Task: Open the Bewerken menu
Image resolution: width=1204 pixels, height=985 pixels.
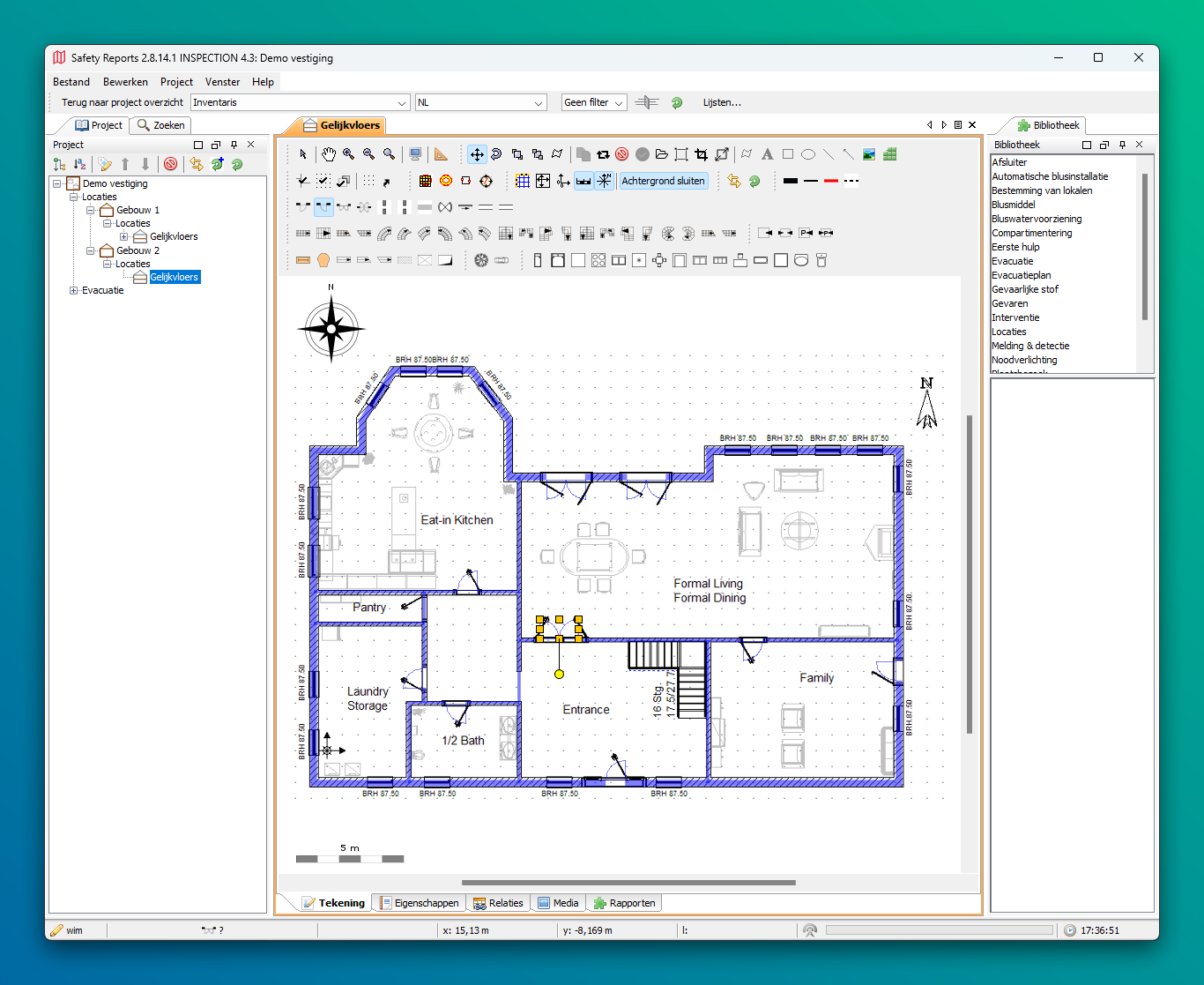Action: (x=125, y=82)
